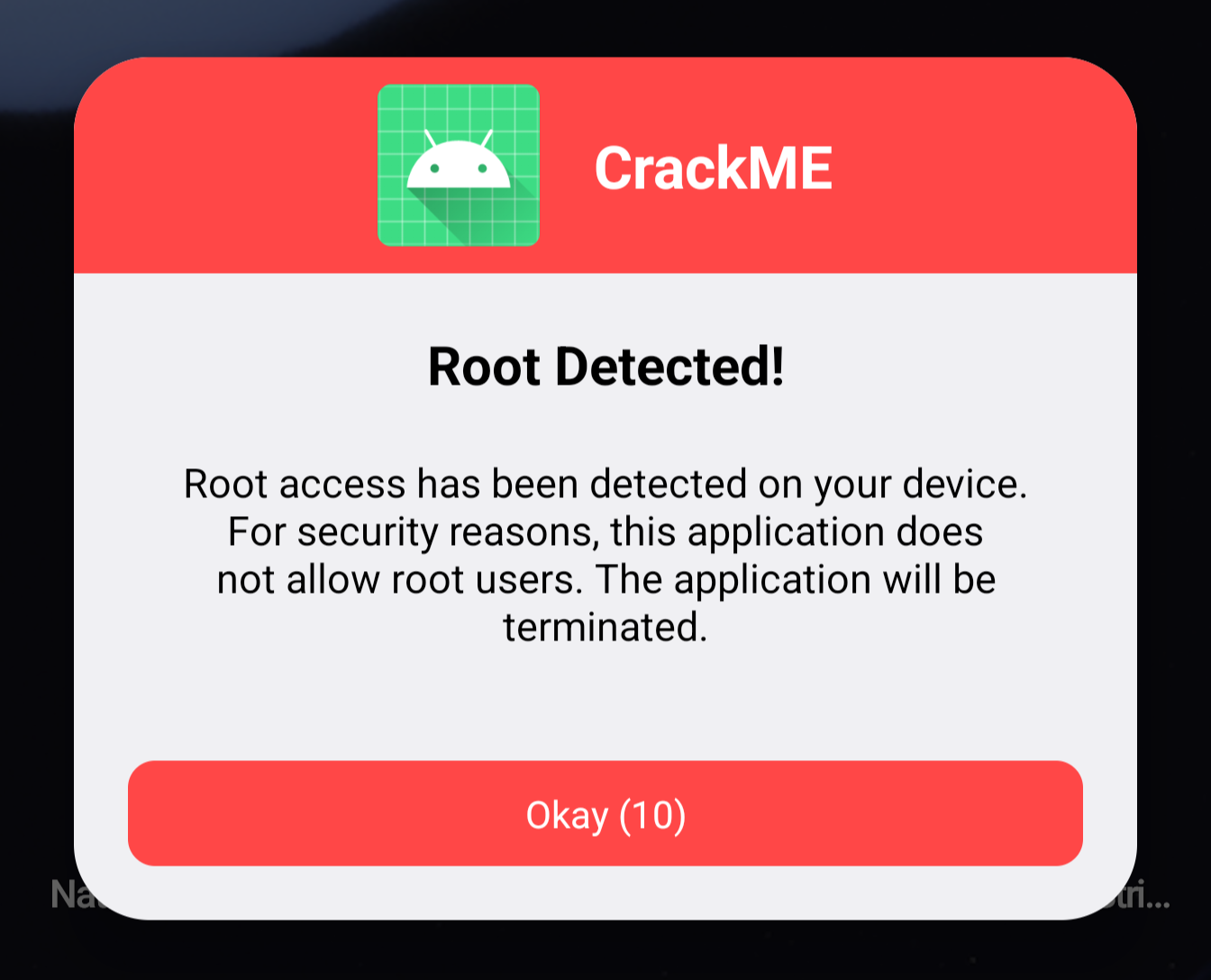The height and width of the screenshot is (980, 1211).
Task: Click the word 'terminated.' in the message
Action: point(605,627)
